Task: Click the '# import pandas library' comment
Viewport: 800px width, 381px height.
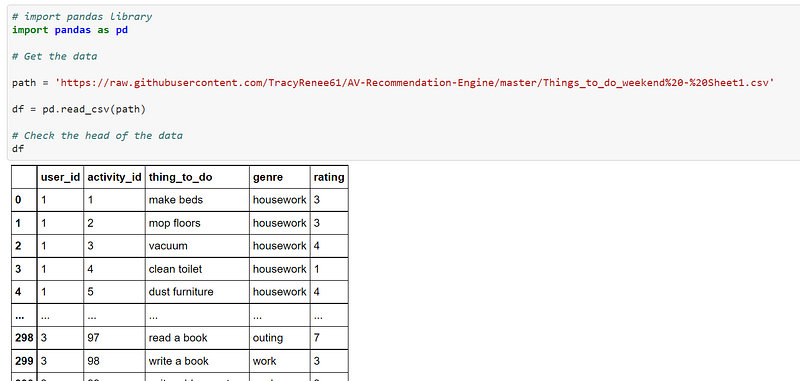Action: (x=82, y=17)
